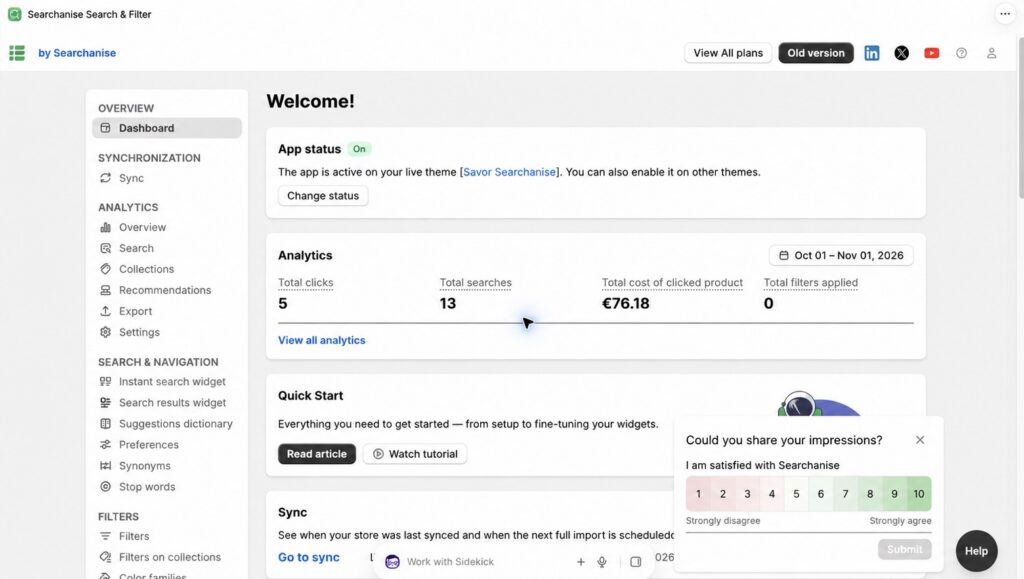Viewport: 1024px width, 579px height.
Task: Select rating 1 in satisfaction survey
Action: (698, 494)
